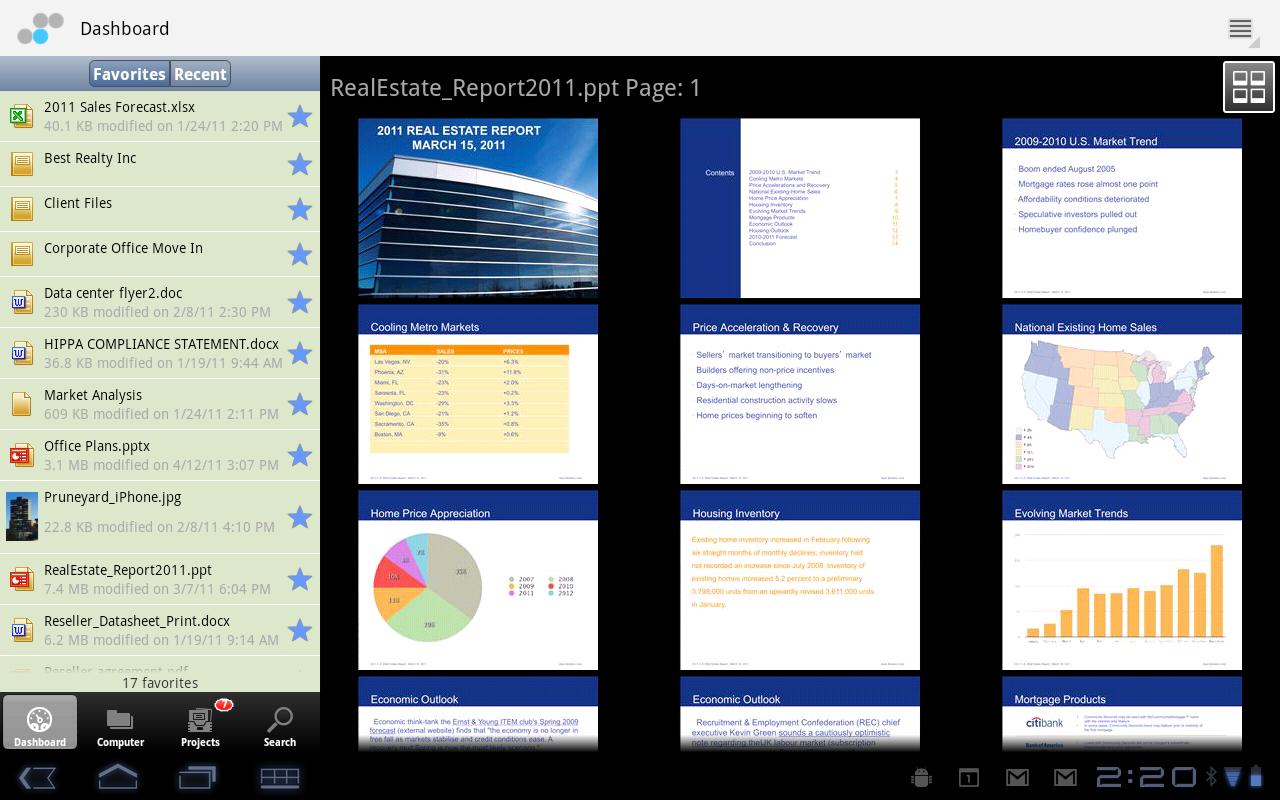Open Market Analysis folder name
This screenshot has width=1280, height=800.
(93, 395)
